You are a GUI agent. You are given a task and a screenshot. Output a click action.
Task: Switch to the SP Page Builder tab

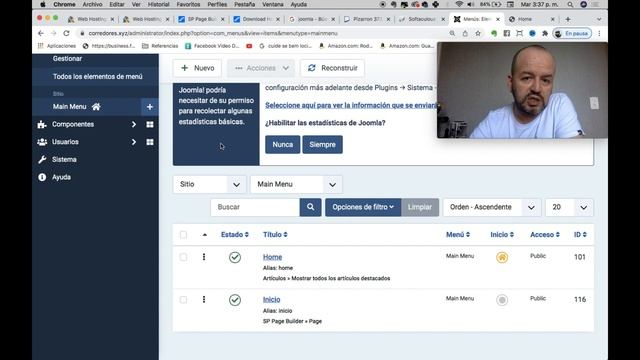(x=202, y=19)
